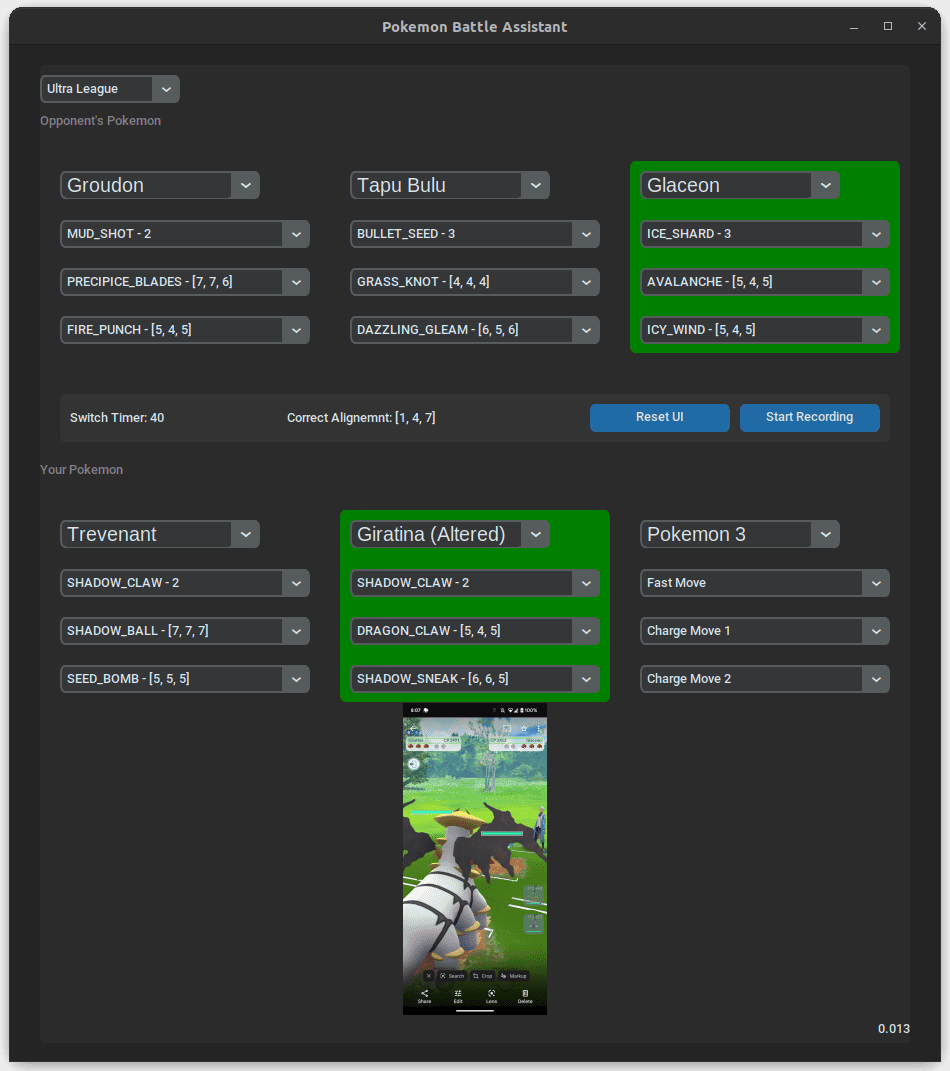This screenshot has width=950, height=1071.
Task: Open the Charge Move 1 dropdown
Action: tap(765, 631)
